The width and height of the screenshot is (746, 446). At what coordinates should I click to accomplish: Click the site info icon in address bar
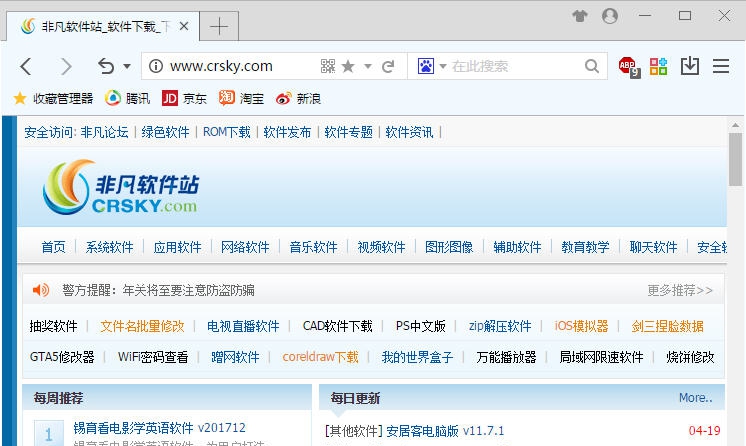[156, 66]
